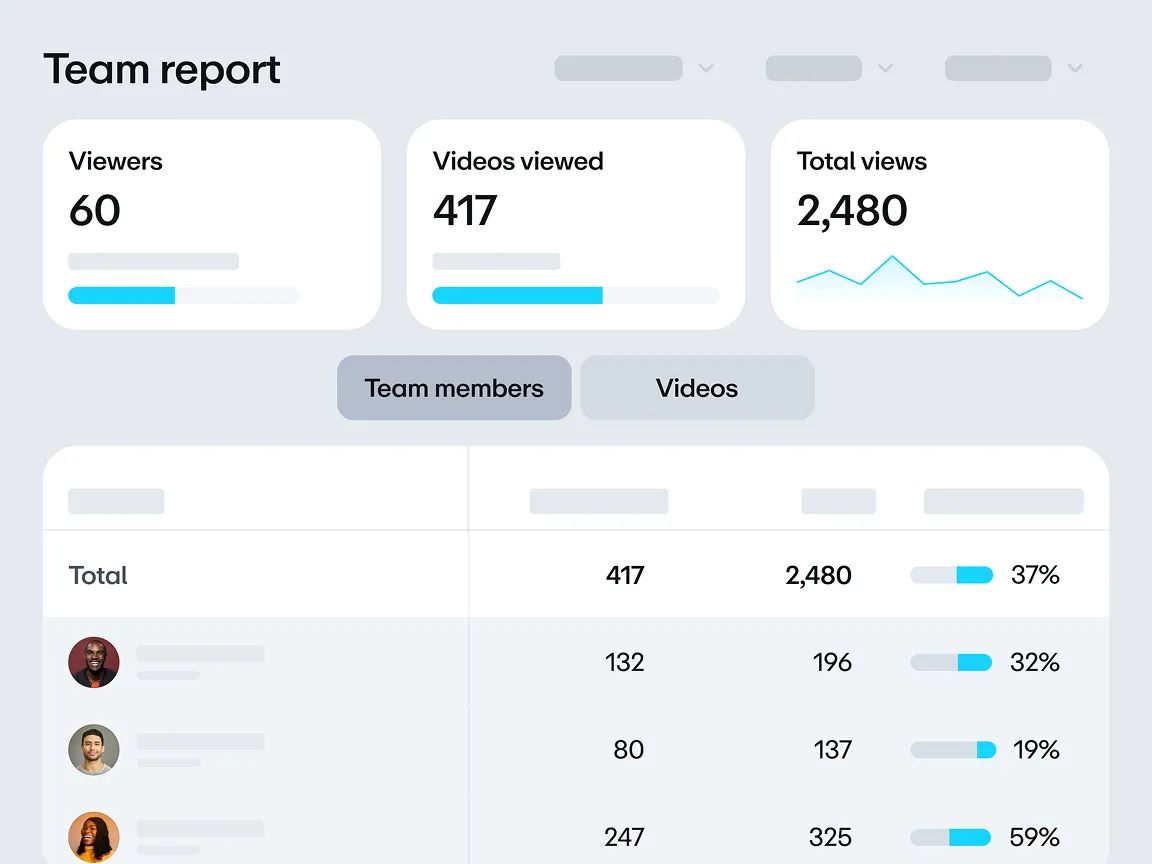Screen dimensions: 1152x864
Task: Click avatar of member with 132 videos
Action: (x=94, y=662)
